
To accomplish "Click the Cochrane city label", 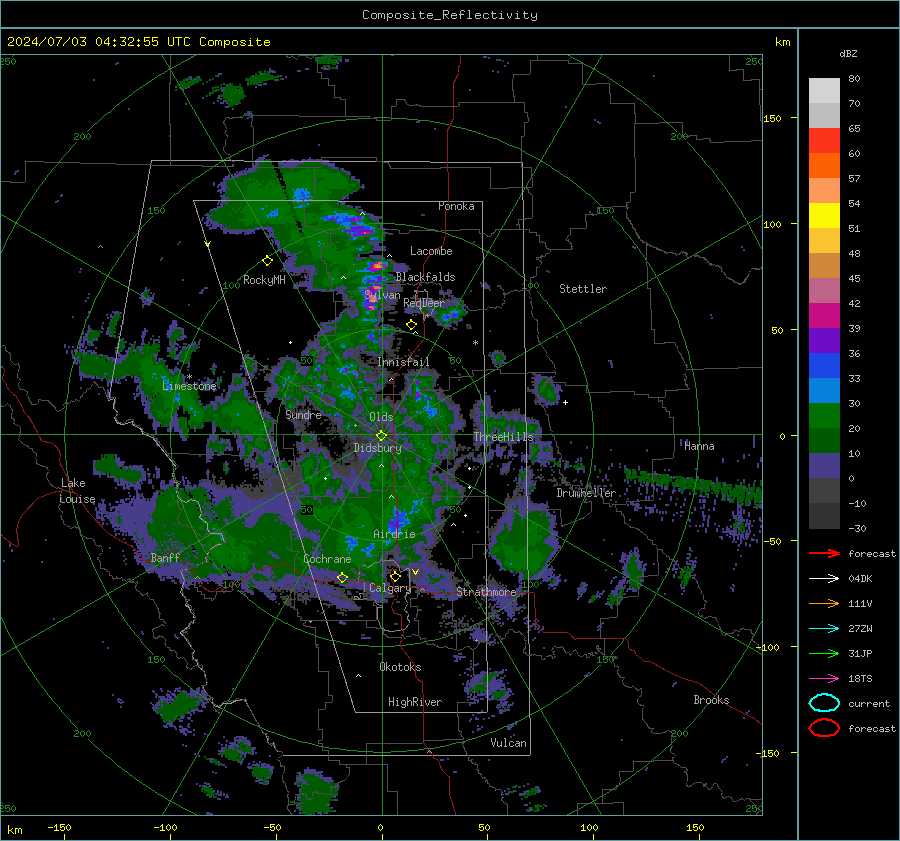I will point(327,559).
